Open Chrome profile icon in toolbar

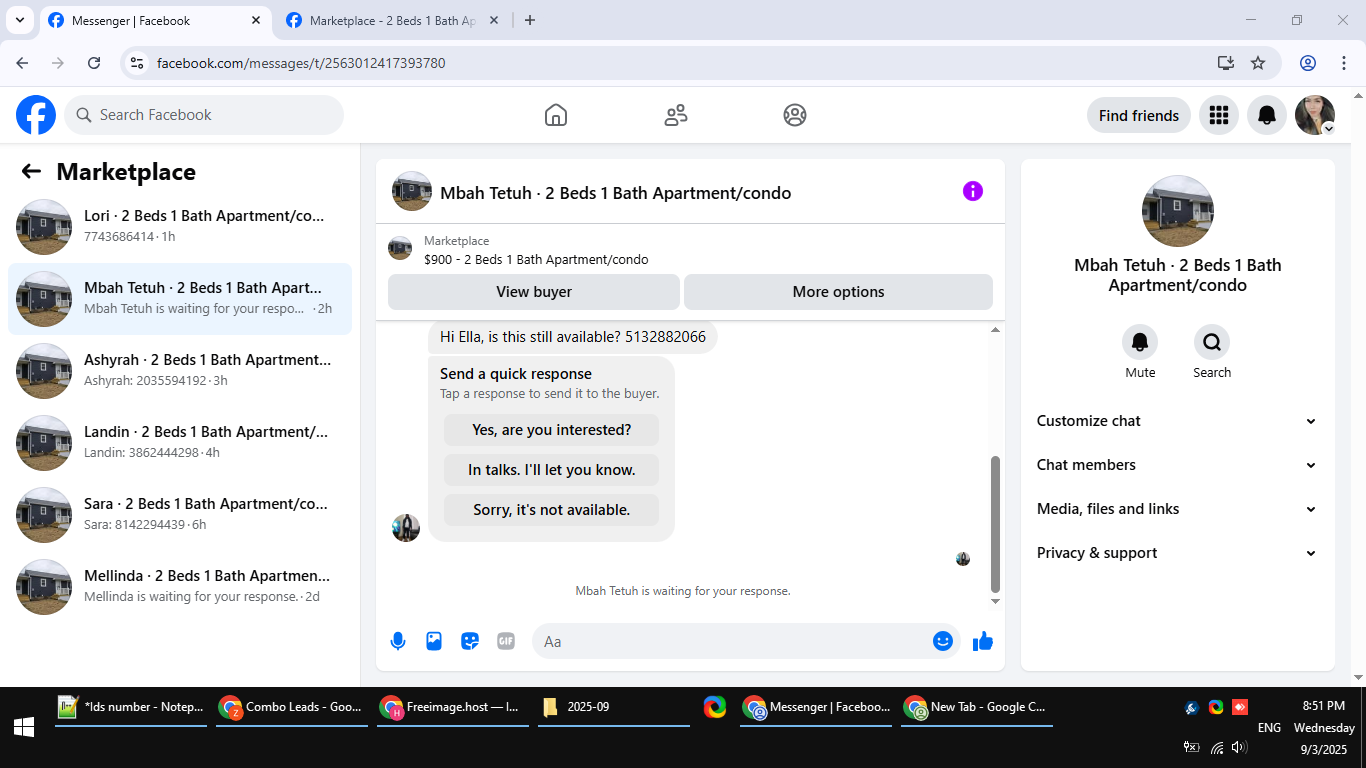(1308, 63)
